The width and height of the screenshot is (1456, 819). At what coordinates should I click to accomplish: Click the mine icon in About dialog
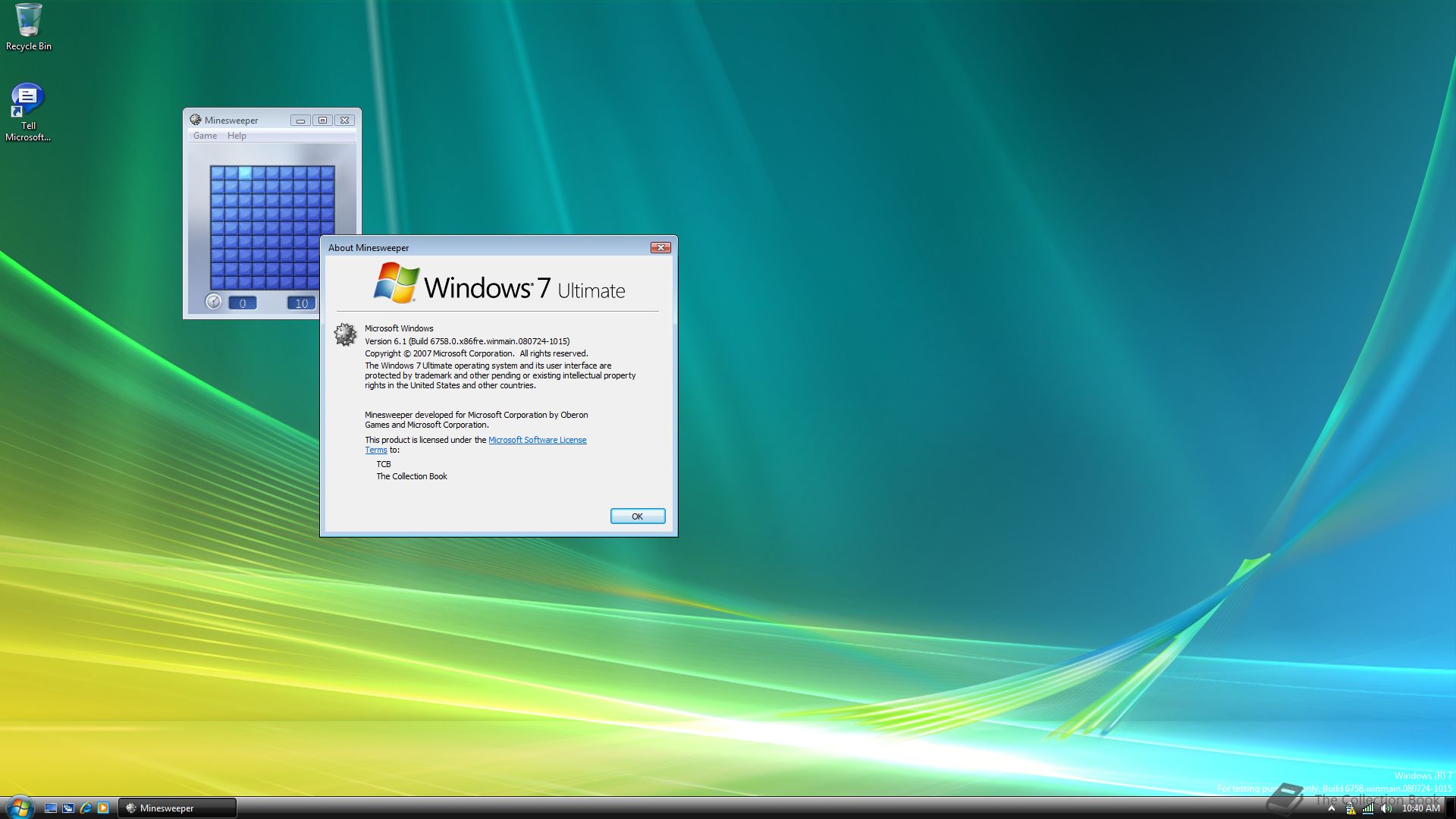(345, 334)
